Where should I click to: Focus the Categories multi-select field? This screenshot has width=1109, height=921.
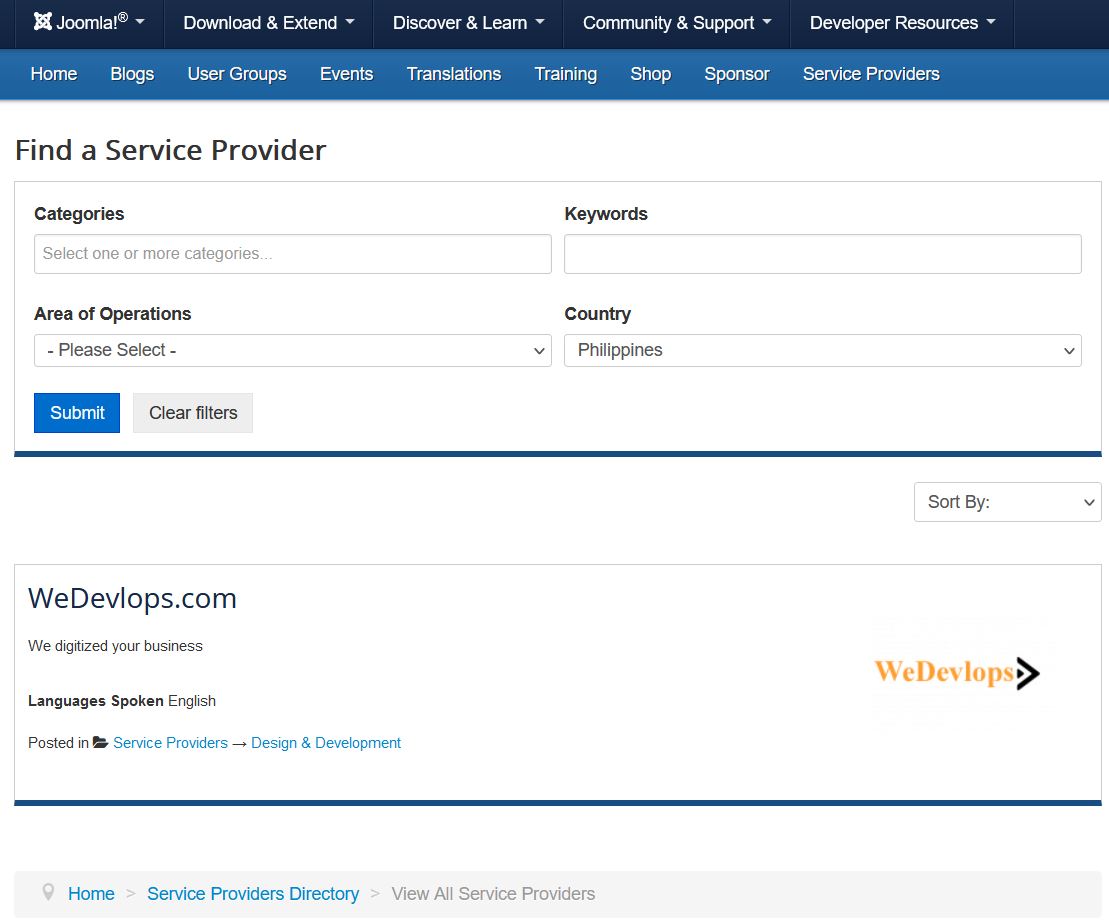pyautogui.click(x=293, y=254)
